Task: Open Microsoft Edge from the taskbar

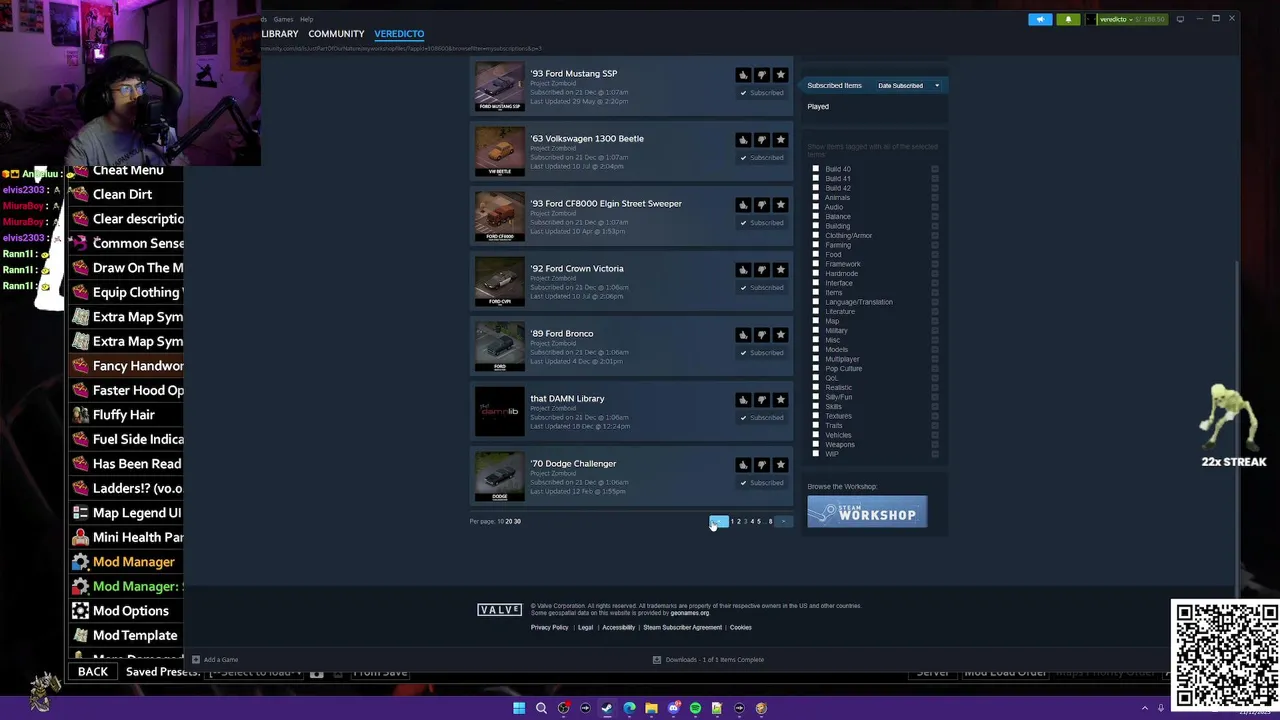Action: 629,708
